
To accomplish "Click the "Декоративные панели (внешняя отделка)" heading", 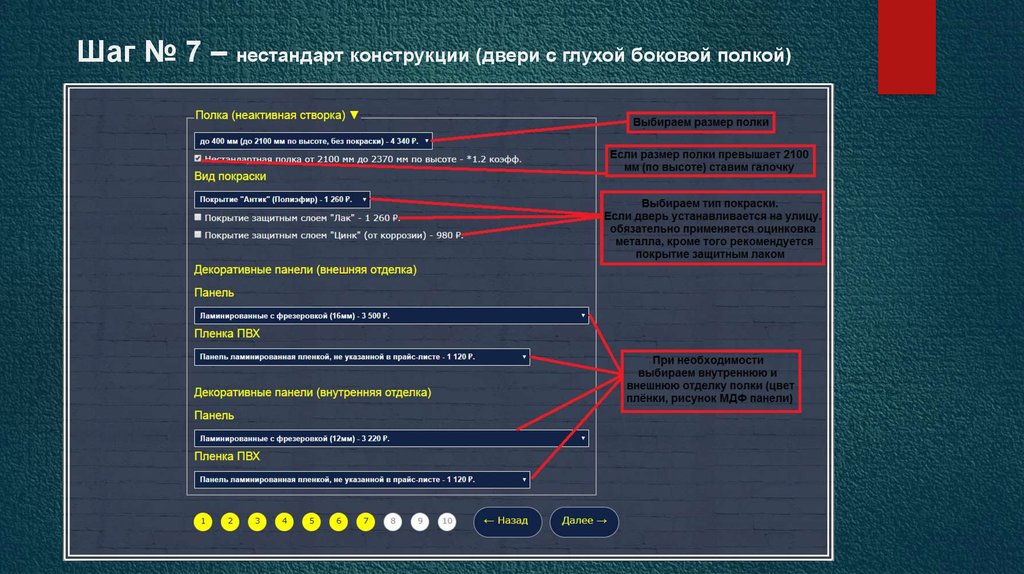I will tap(305, 270).
